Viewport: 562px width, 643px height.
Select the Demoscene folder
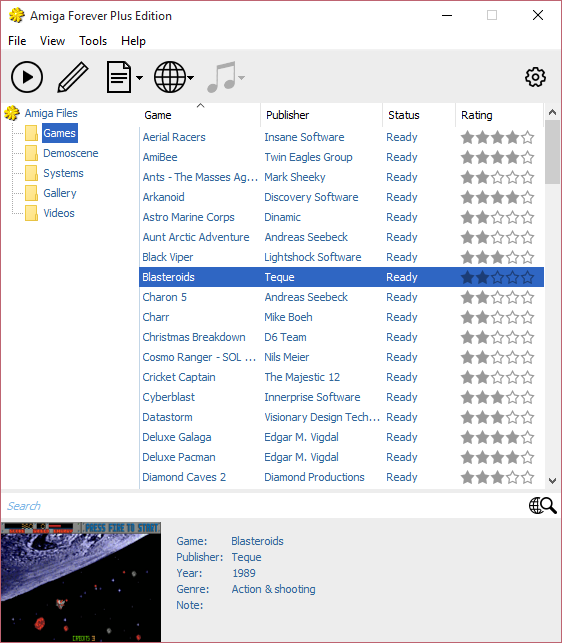click(71, 153)
